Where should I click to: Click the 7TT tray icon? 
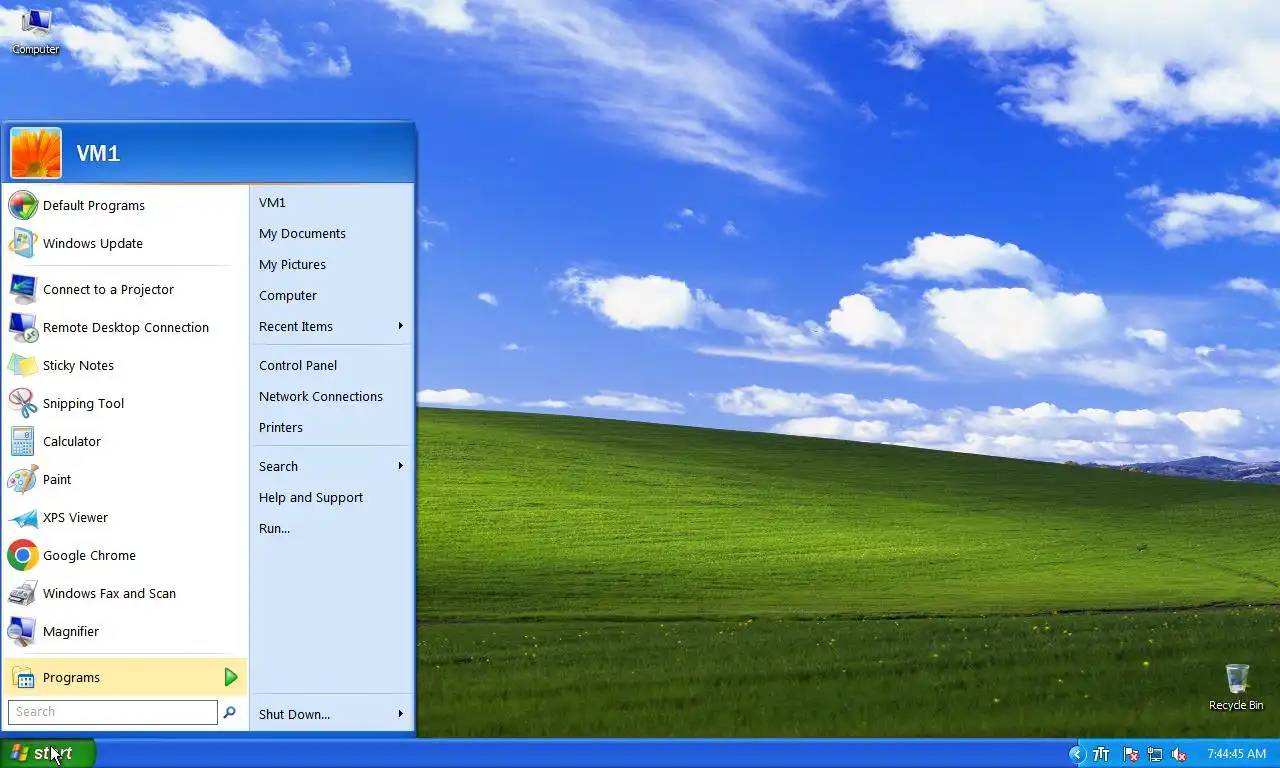coord(1101,754)
